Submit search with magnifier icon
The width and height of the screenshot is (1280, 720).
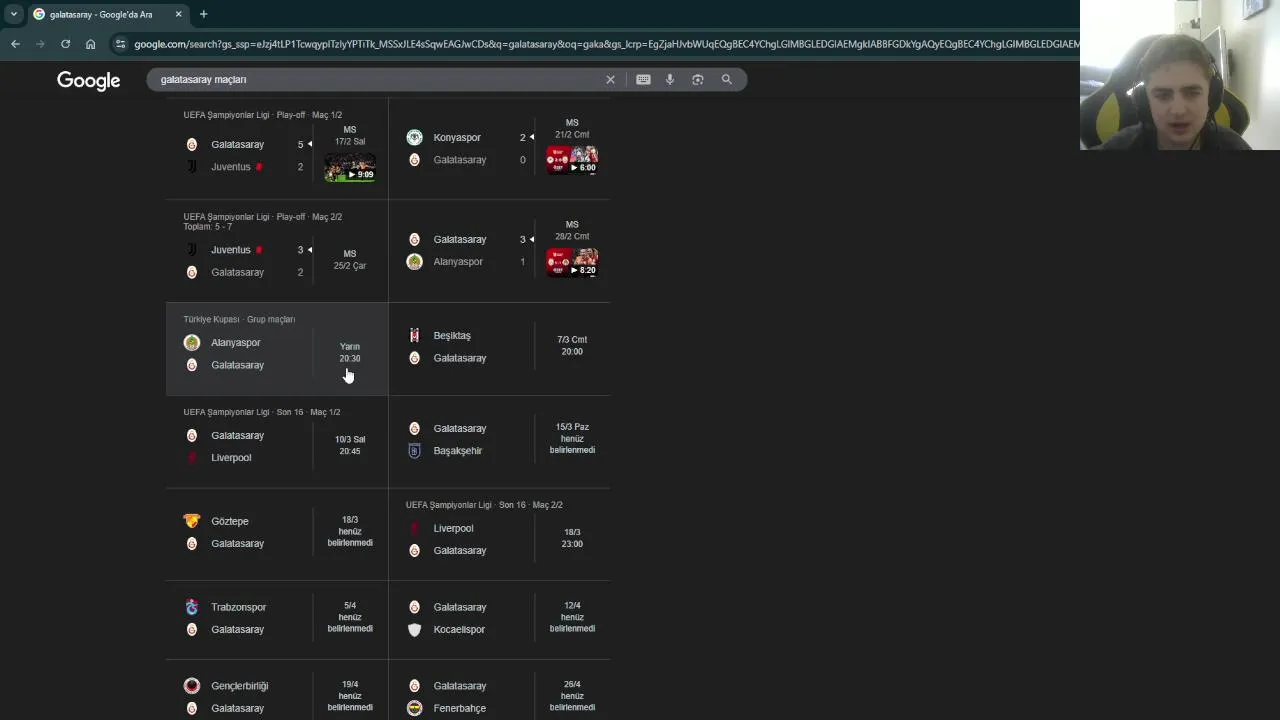[727, 79]
